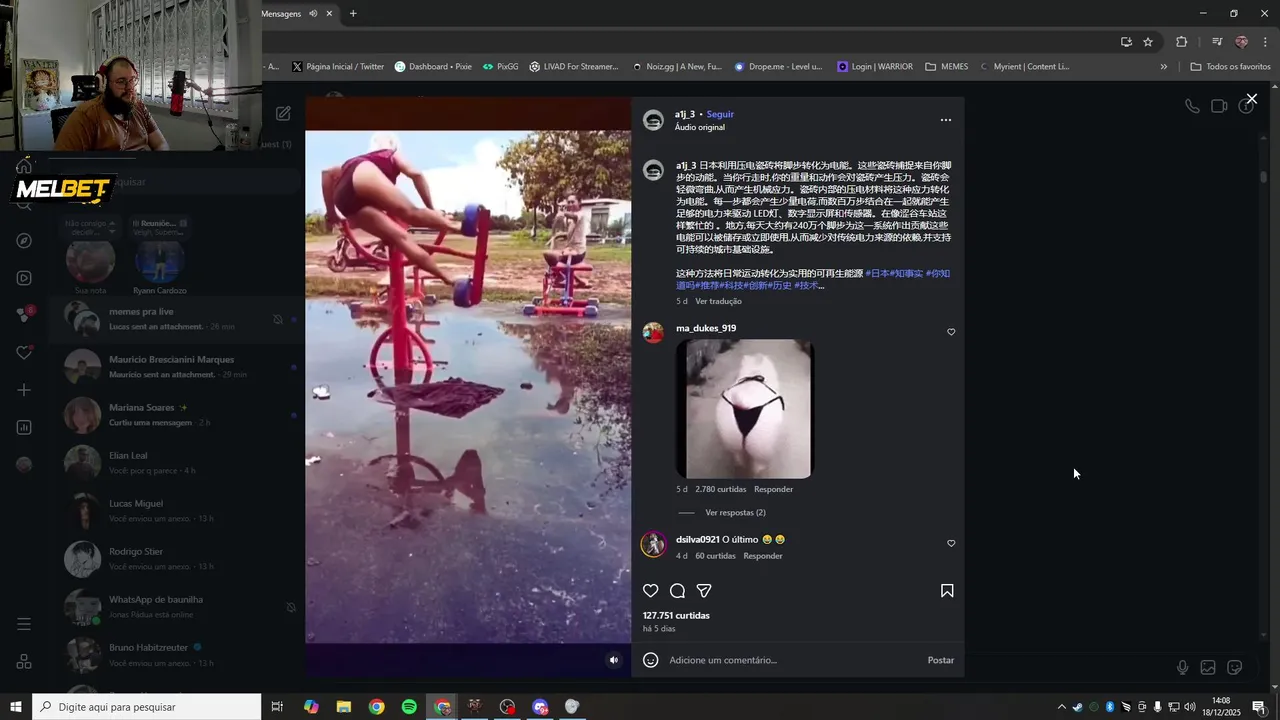Open the hamburger More menu in sidebar

(24, 624)
